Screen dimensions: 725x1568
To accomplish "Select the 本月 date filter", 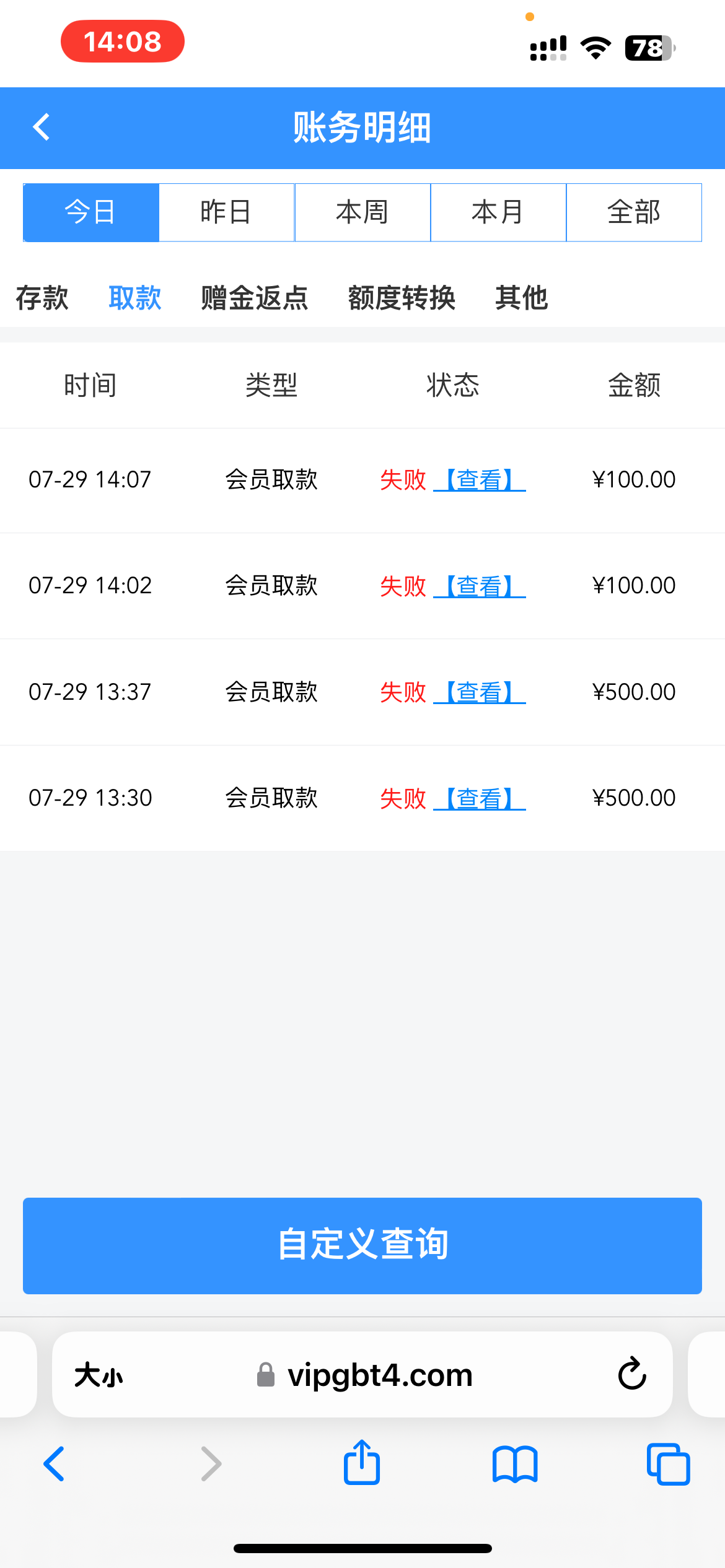I will tap(498, 212).
